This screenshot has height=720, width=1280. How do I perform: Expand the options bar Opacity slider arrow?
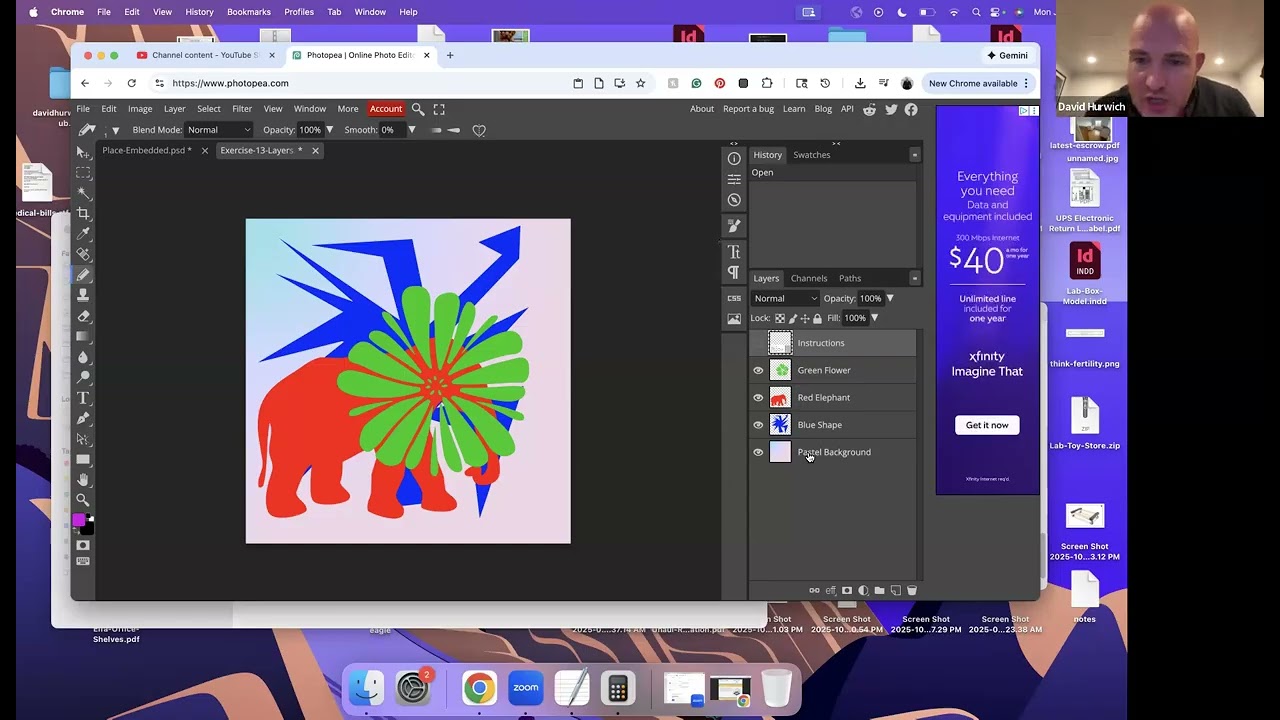(x=329, y=130)
